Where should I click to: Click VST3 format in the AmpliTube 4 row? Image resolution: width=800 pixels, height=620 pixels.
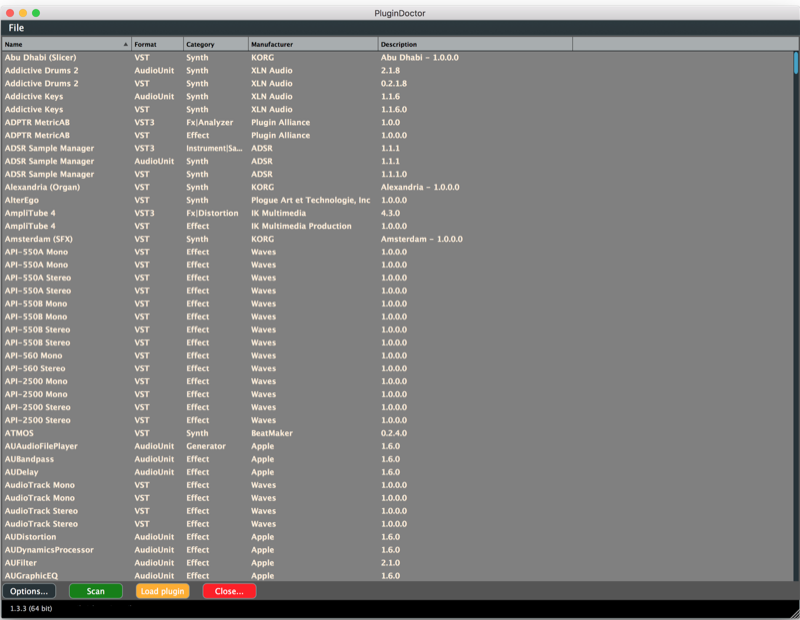click(144, 213)
